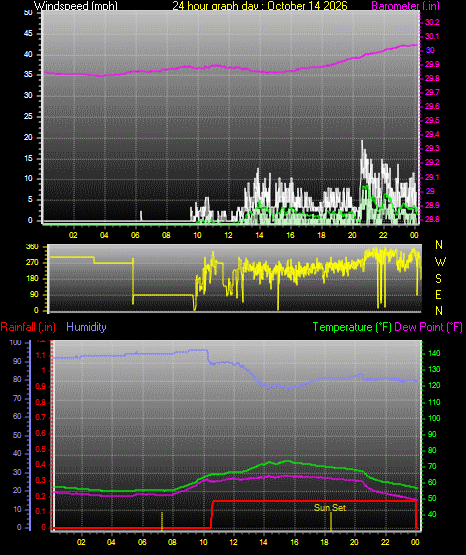The width and height of the screenshot is (466, 555).
Task: Click the 50 value on the blue humidity axis
Action: pyautogui.click(x=17, y=435)
